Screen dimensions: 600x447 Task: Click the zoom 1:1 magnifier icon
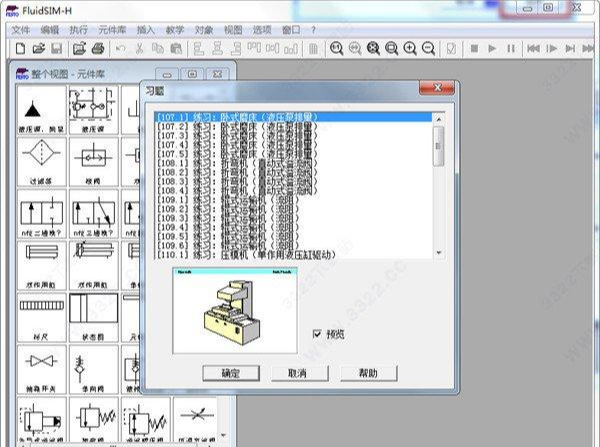point(336,49)
